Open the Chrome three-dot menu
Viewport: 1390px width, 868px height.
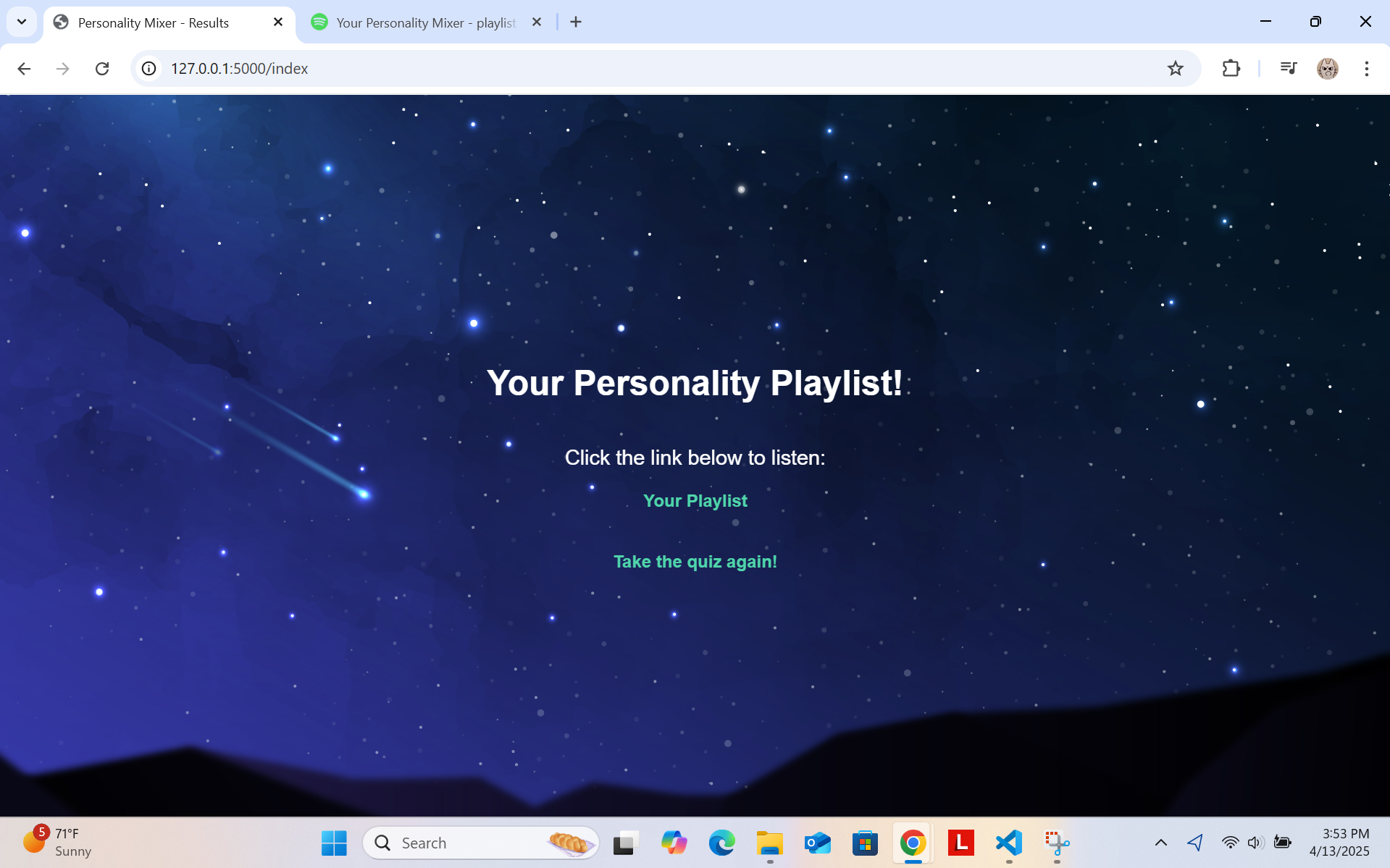[x=1366, y=68]
